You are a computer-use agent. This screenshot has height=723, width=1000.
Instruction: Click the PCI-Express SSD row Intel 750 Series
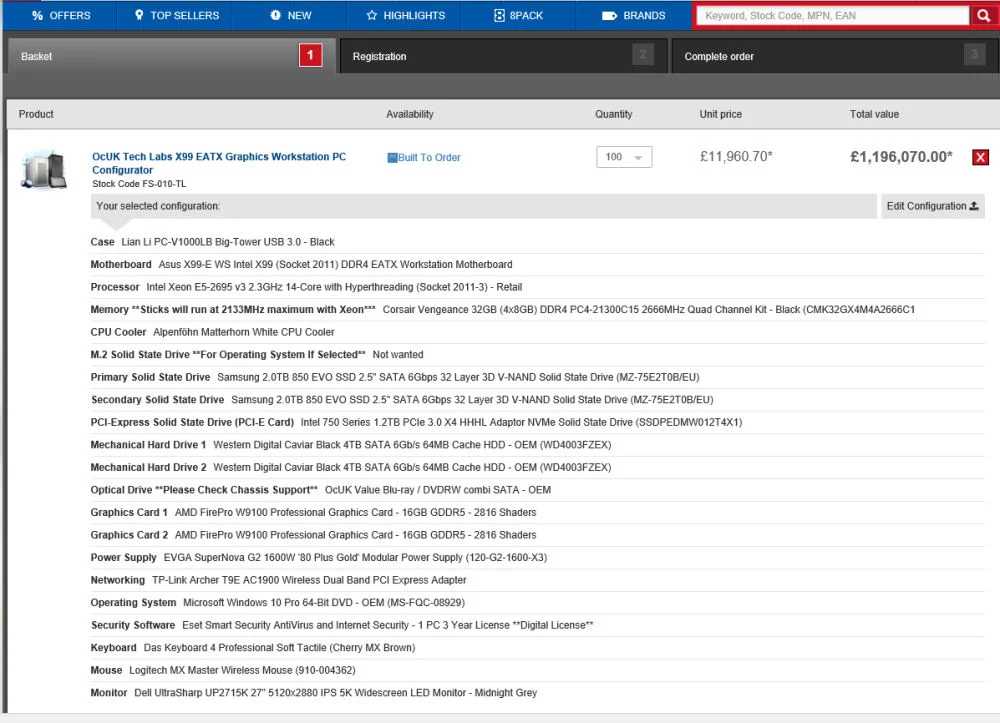tap(538, 422)
